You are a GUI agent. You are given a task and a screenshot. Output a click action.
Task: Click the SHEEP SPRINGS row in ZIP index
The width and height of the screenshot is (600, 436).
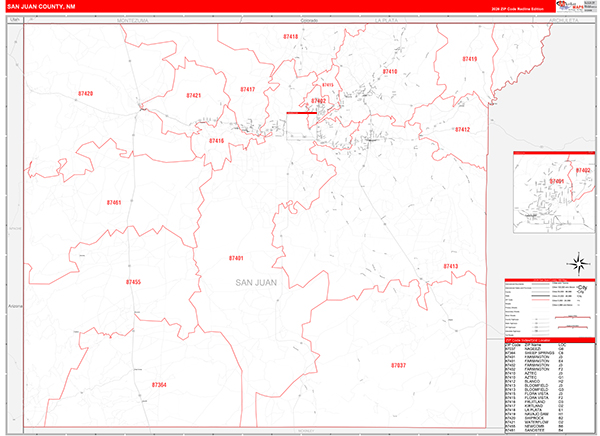coord(535,353)
